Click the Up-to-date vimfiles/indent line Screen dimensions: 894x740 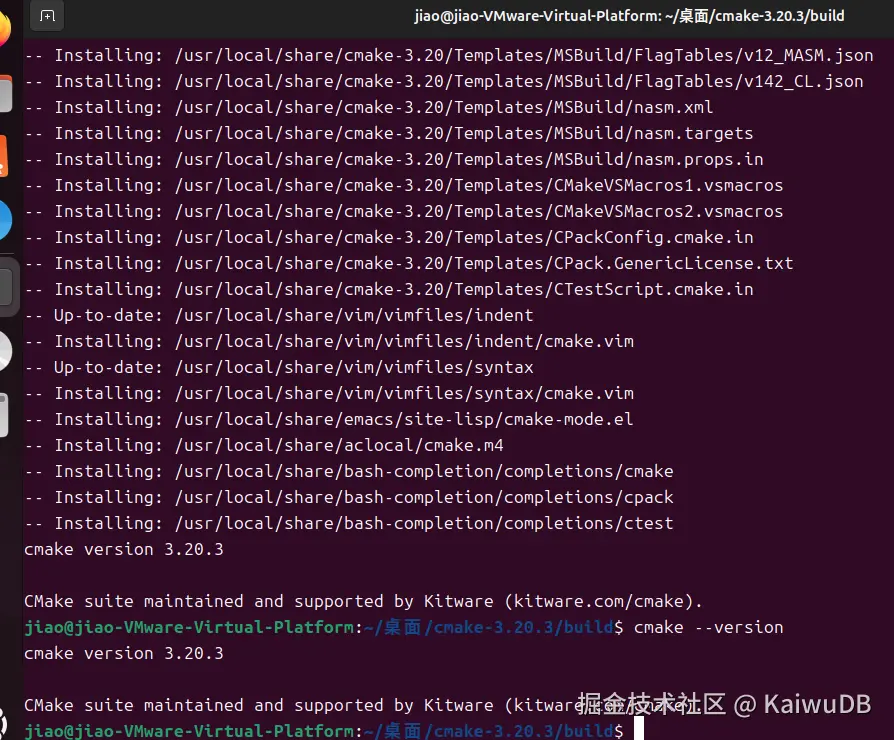pos(279,315)
